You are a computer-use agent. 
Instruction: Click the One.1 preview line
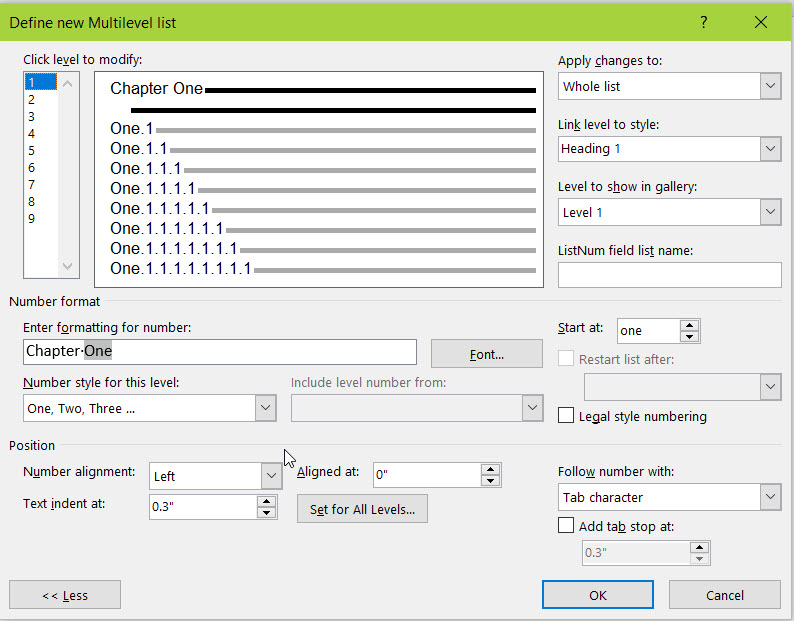323,129
